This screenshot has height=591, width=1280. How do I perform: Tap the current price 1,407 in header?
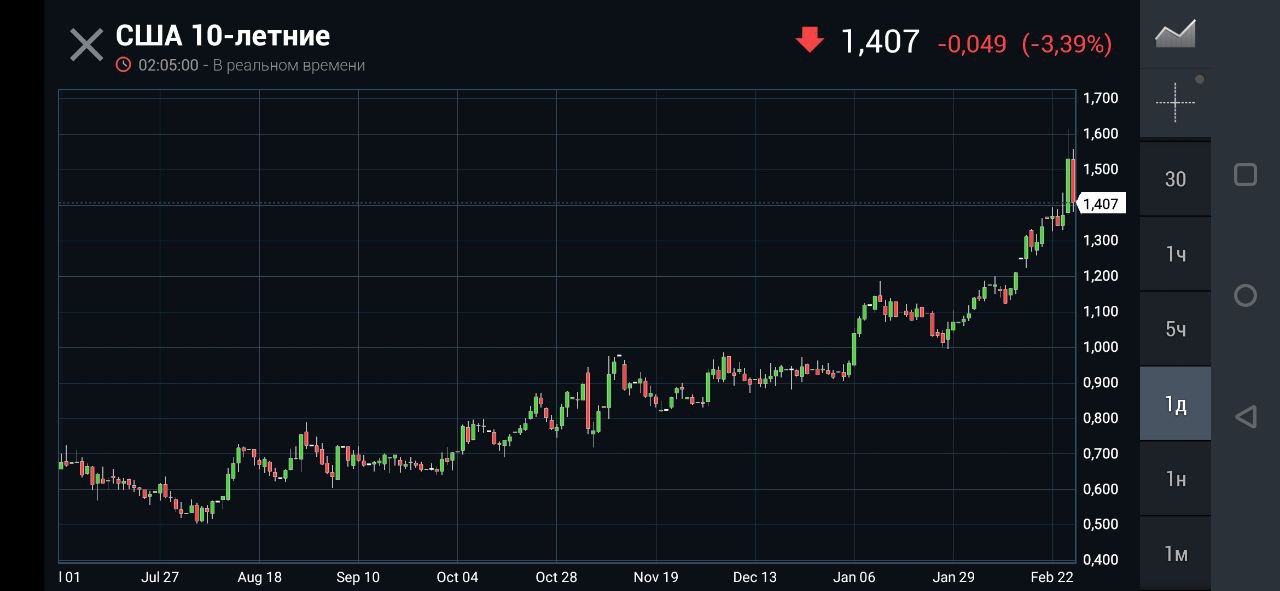[880, 42]
